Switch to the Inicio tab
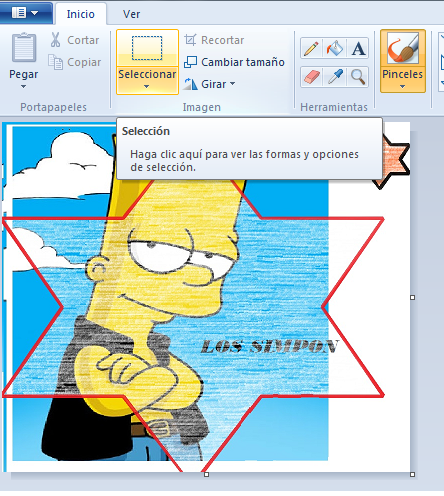444x496 pixels. [81, 14]
